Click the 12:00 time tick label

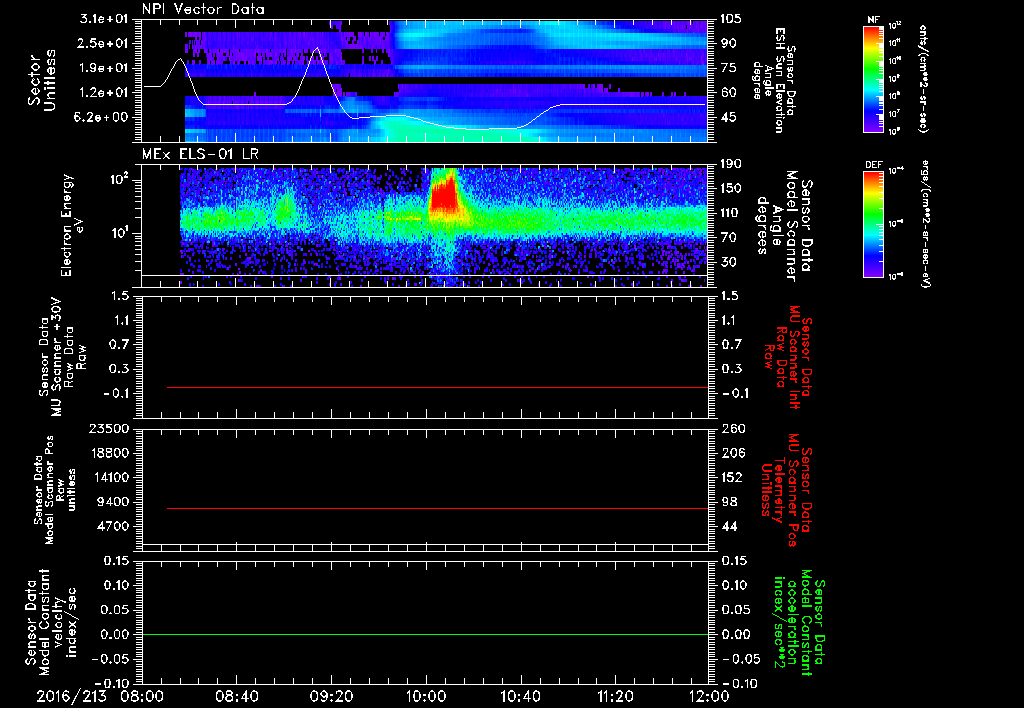[x=709, y=696]
